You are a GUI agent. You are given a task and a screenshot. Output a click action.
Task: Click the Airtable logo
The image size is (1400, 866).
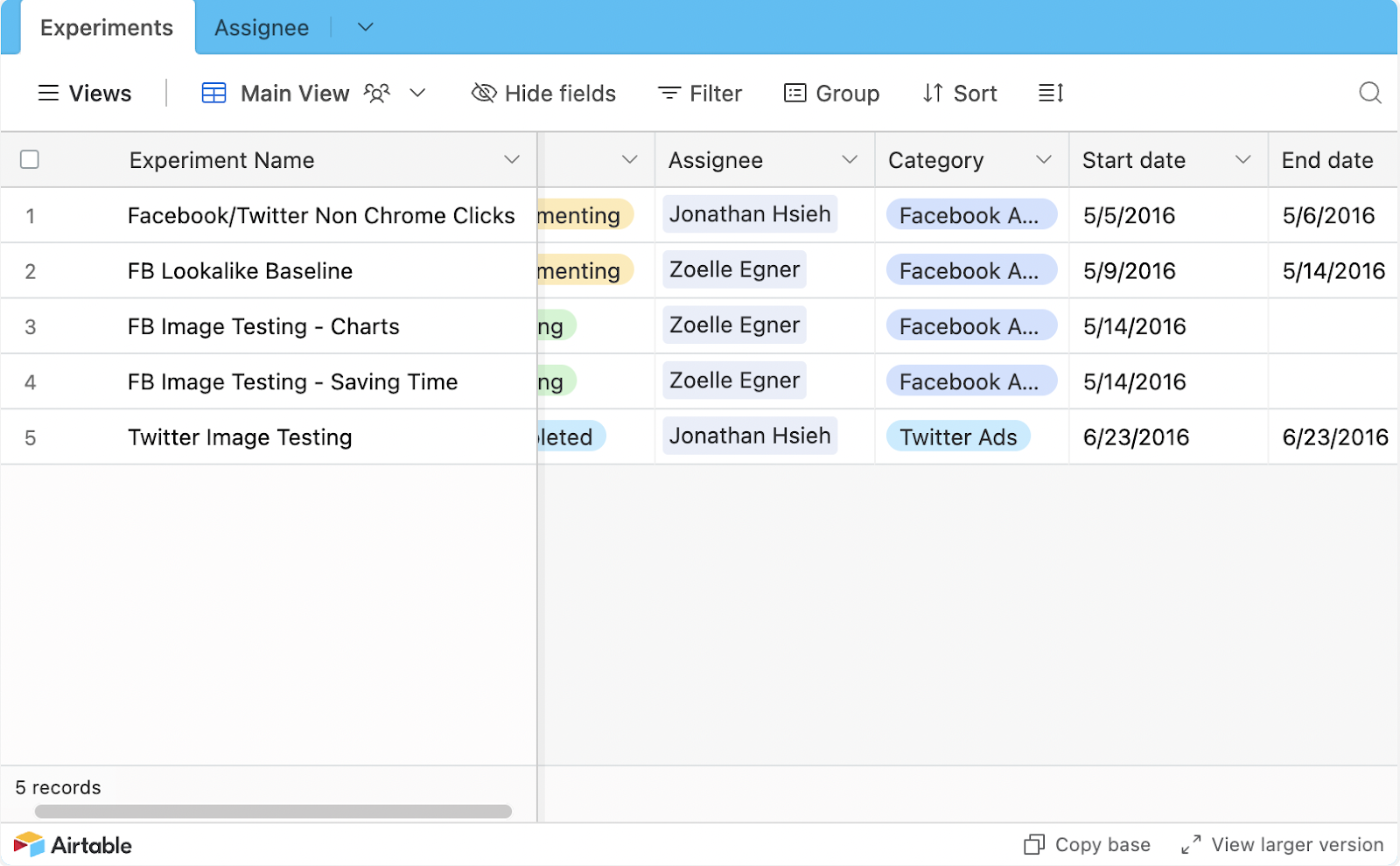coord(73,845)
